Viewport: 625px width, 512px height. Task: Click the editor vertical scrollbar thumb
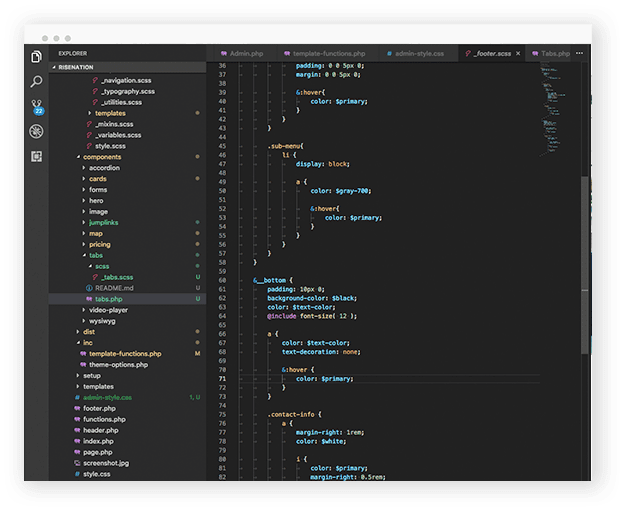(x=584, y=265)
